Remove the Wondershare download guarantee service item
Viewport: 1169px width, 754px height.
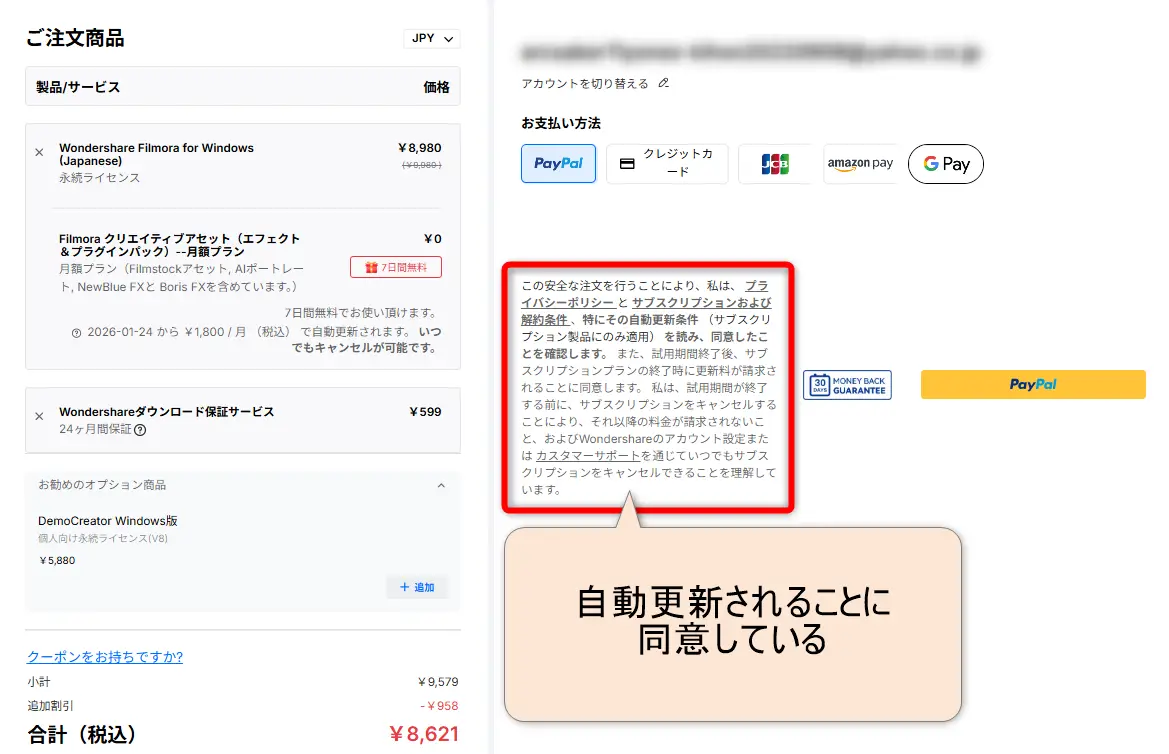click(39, 416)
